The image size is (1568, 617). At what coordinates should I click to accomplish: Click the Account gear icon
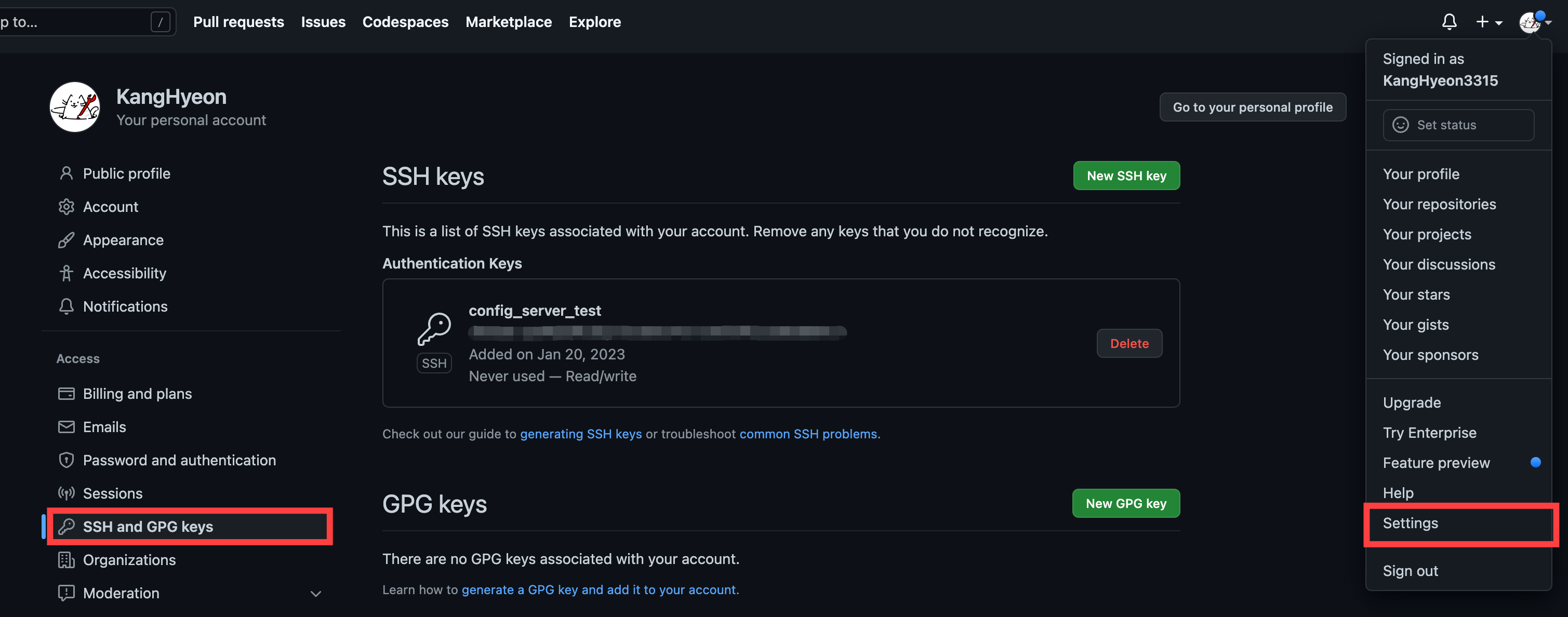67,207
